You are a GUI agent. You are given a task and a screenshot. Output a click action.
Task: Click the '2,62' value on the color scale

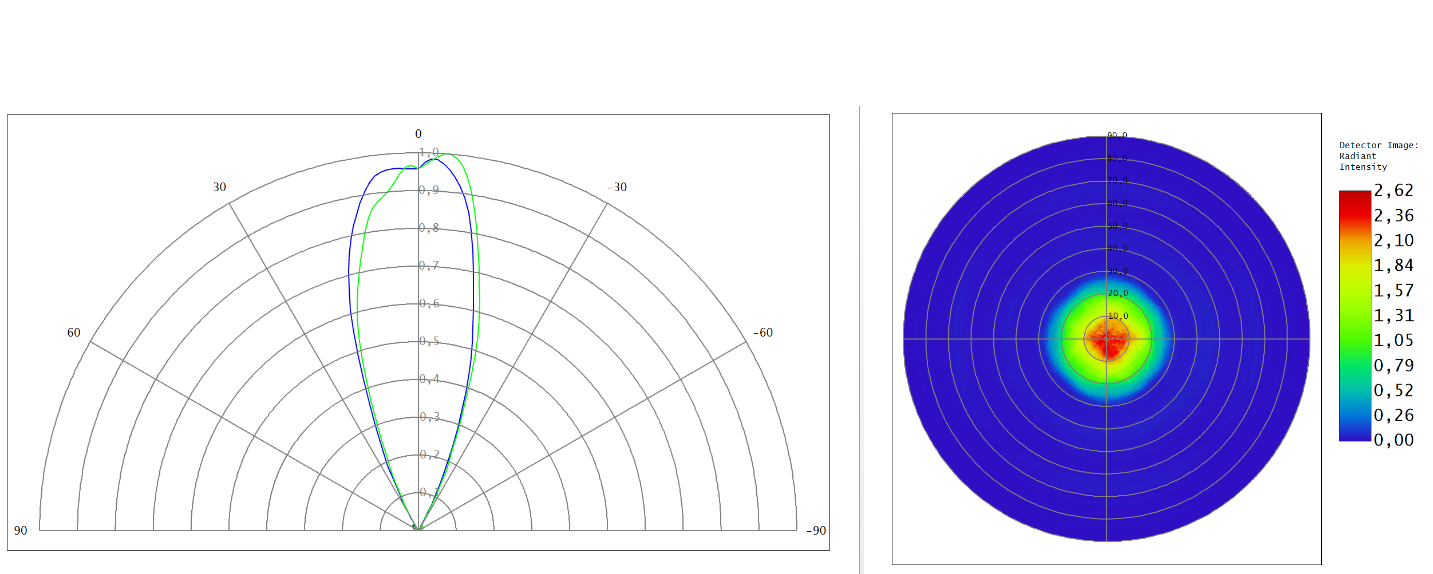point(1394,190)
